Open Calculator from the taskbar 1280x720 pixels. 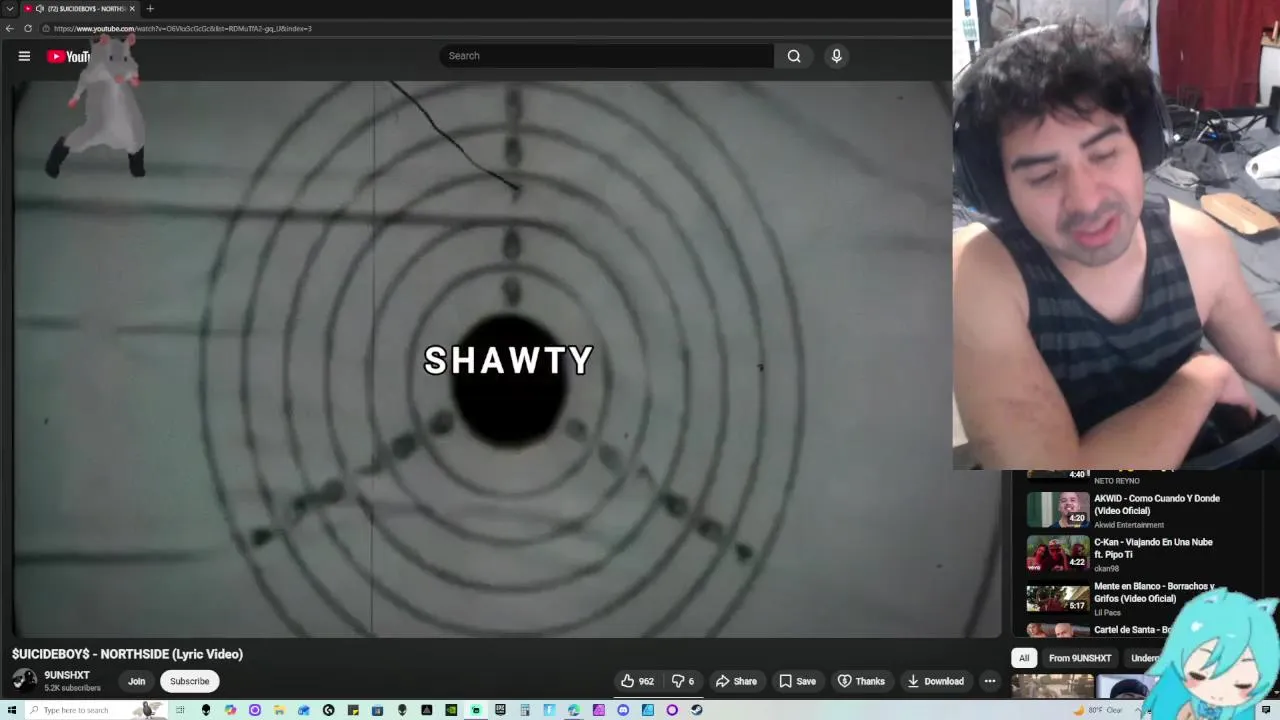525,710
